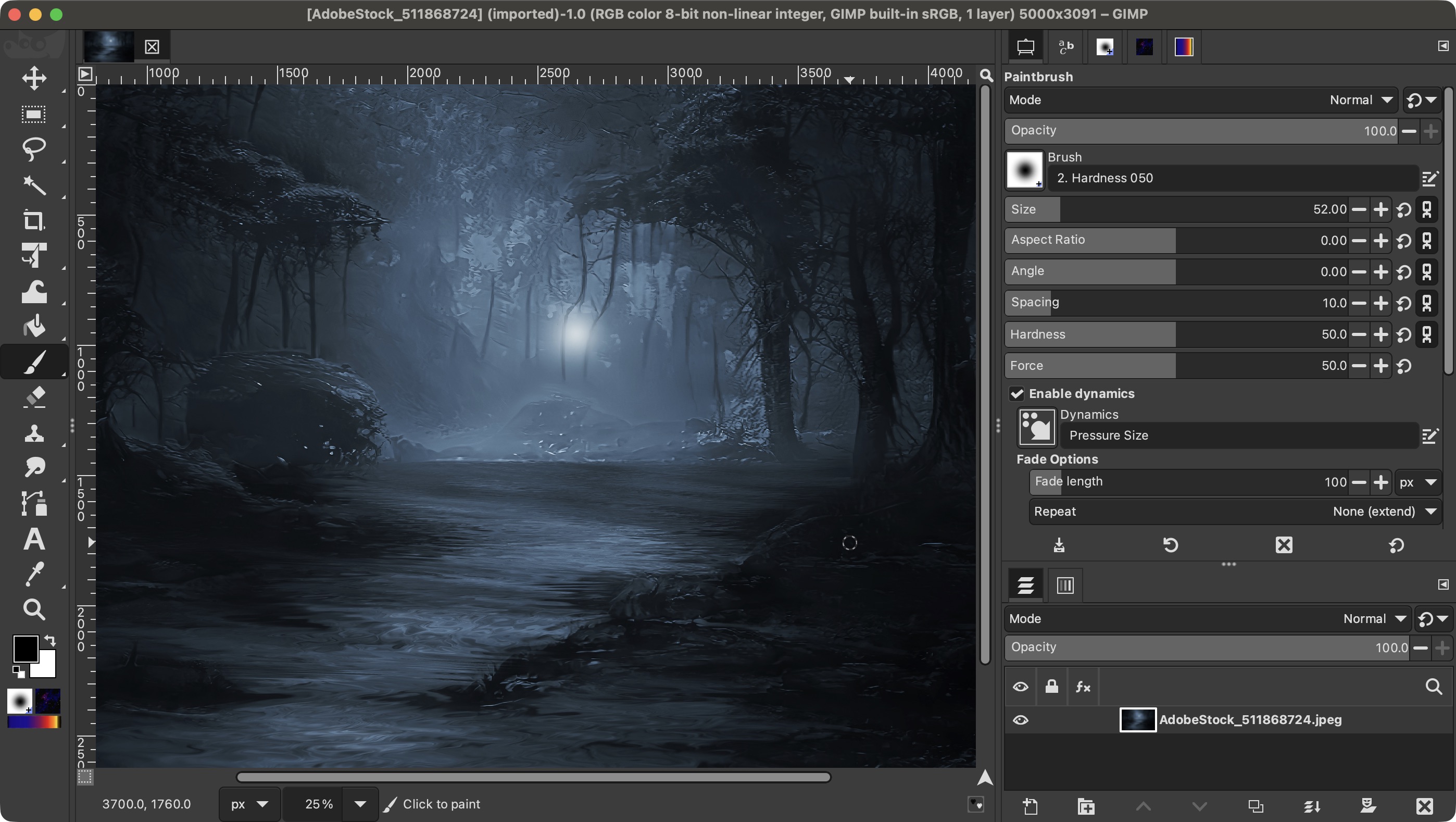Open paint mode group switch dropdown
This screenshot has height=822, width=1456.
tap(1422, 100)
